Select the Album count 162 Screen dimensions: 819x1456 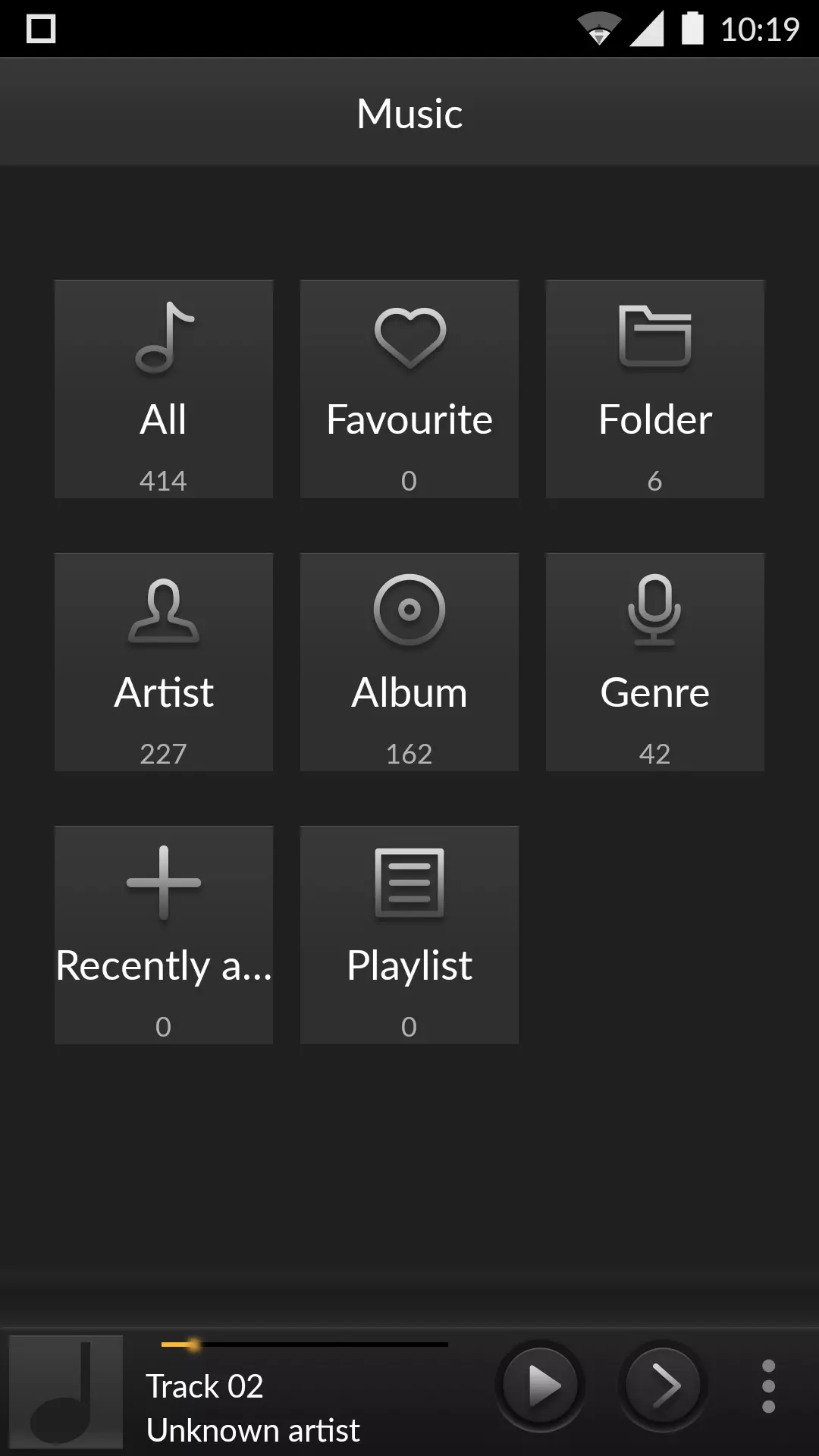[409, 754]
